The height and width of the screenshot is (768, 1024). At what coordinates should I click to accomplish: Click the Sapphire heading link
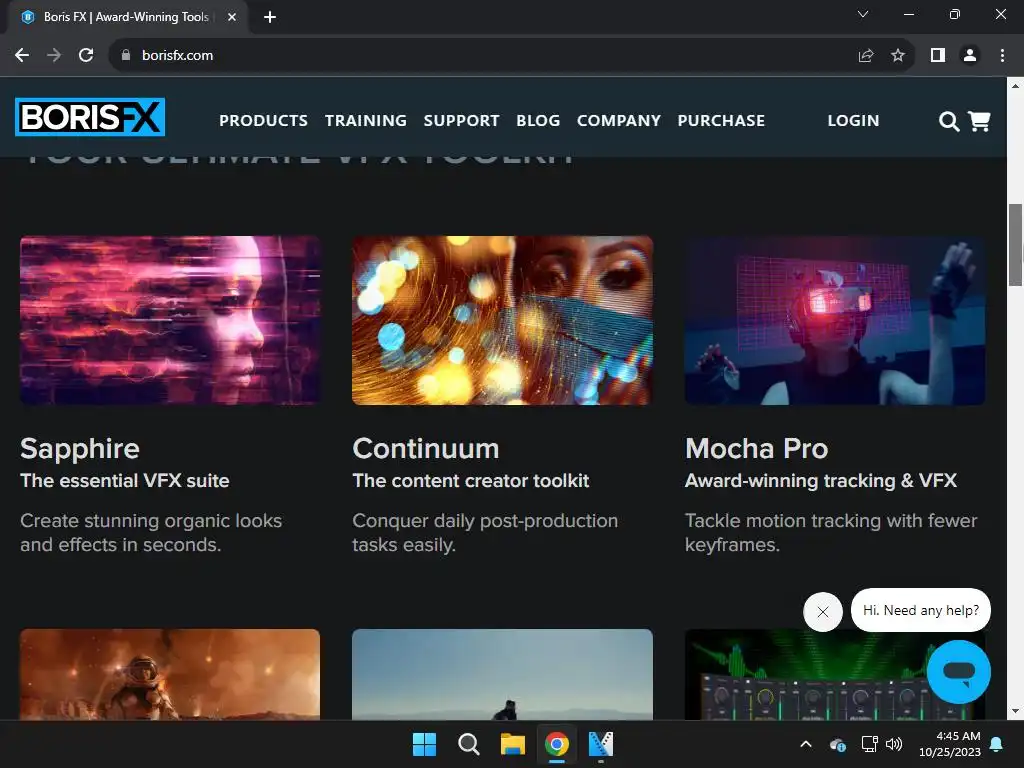tap(80, 449)
